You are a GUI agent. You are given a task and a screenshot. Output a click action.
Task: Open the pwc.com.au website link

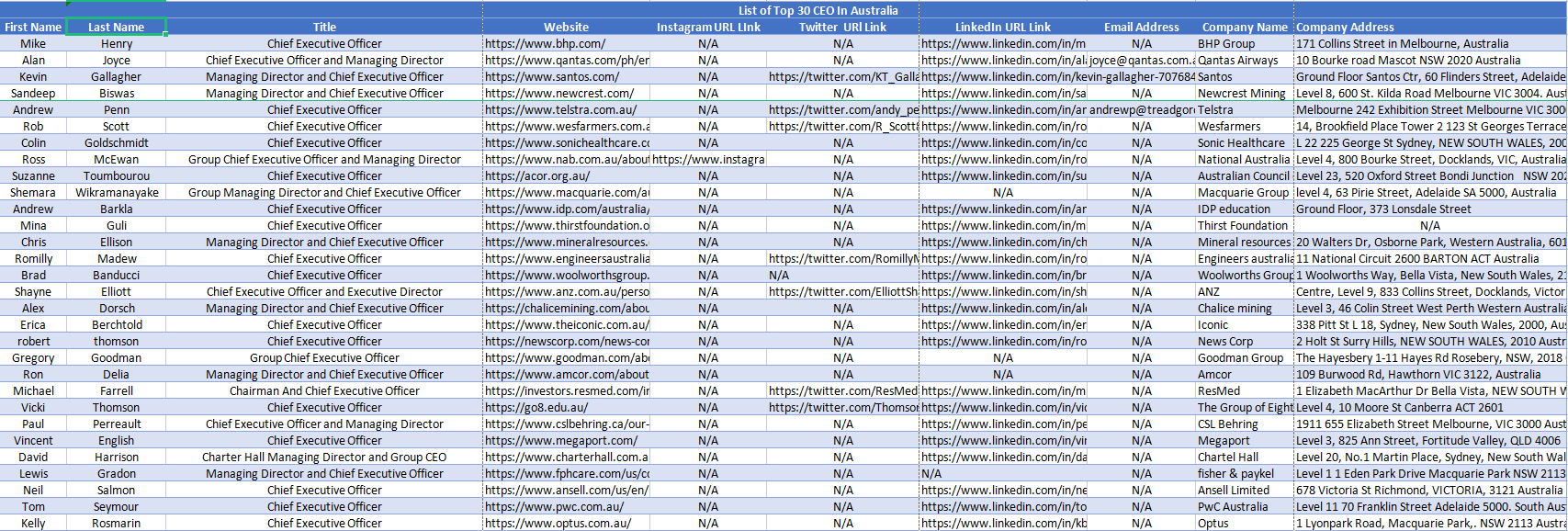click(554, 506)
